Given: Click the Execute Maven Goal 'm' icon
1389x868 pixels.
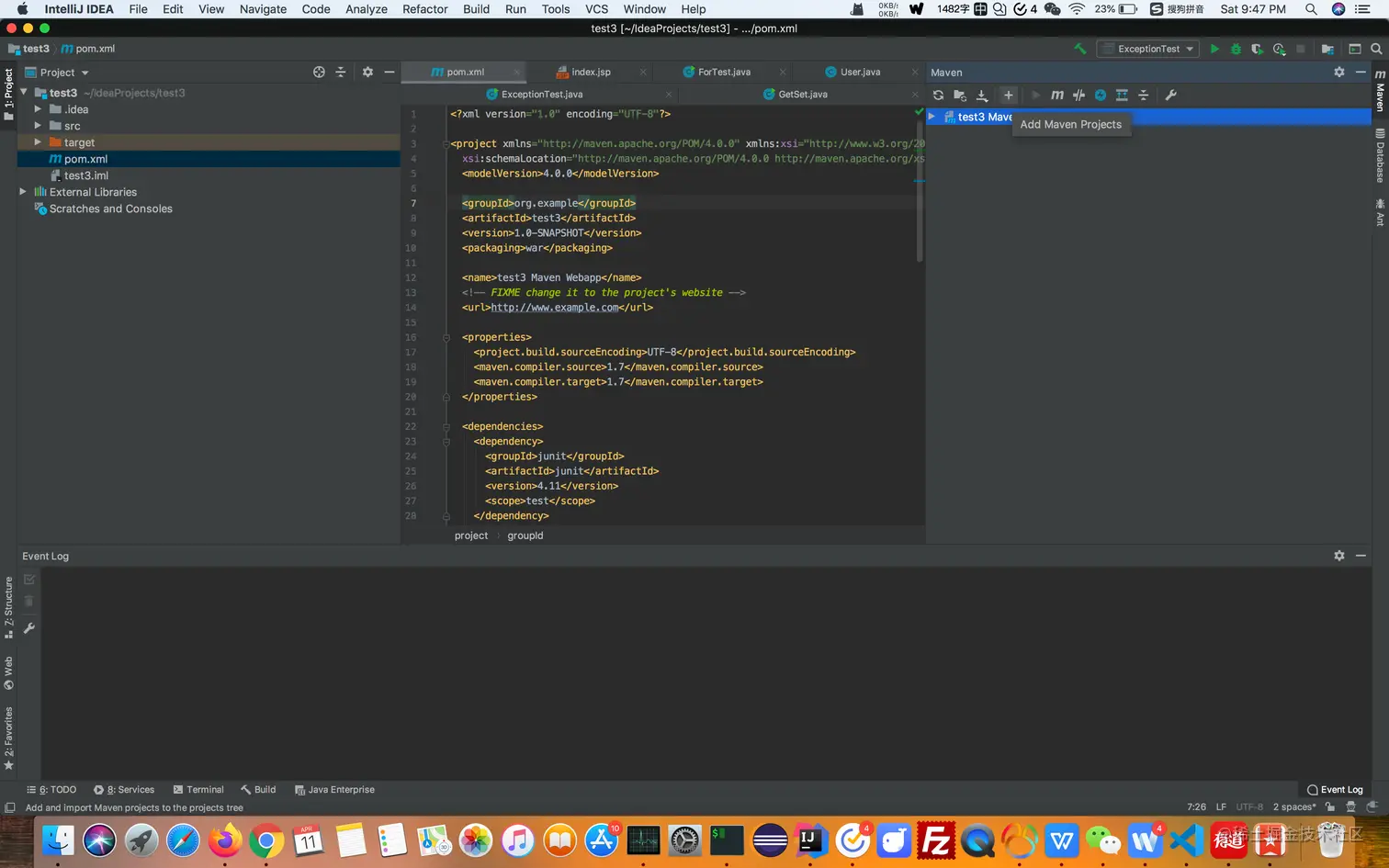Looking at the screenshot, I should pyautogui.click(x=1057, y=96).
